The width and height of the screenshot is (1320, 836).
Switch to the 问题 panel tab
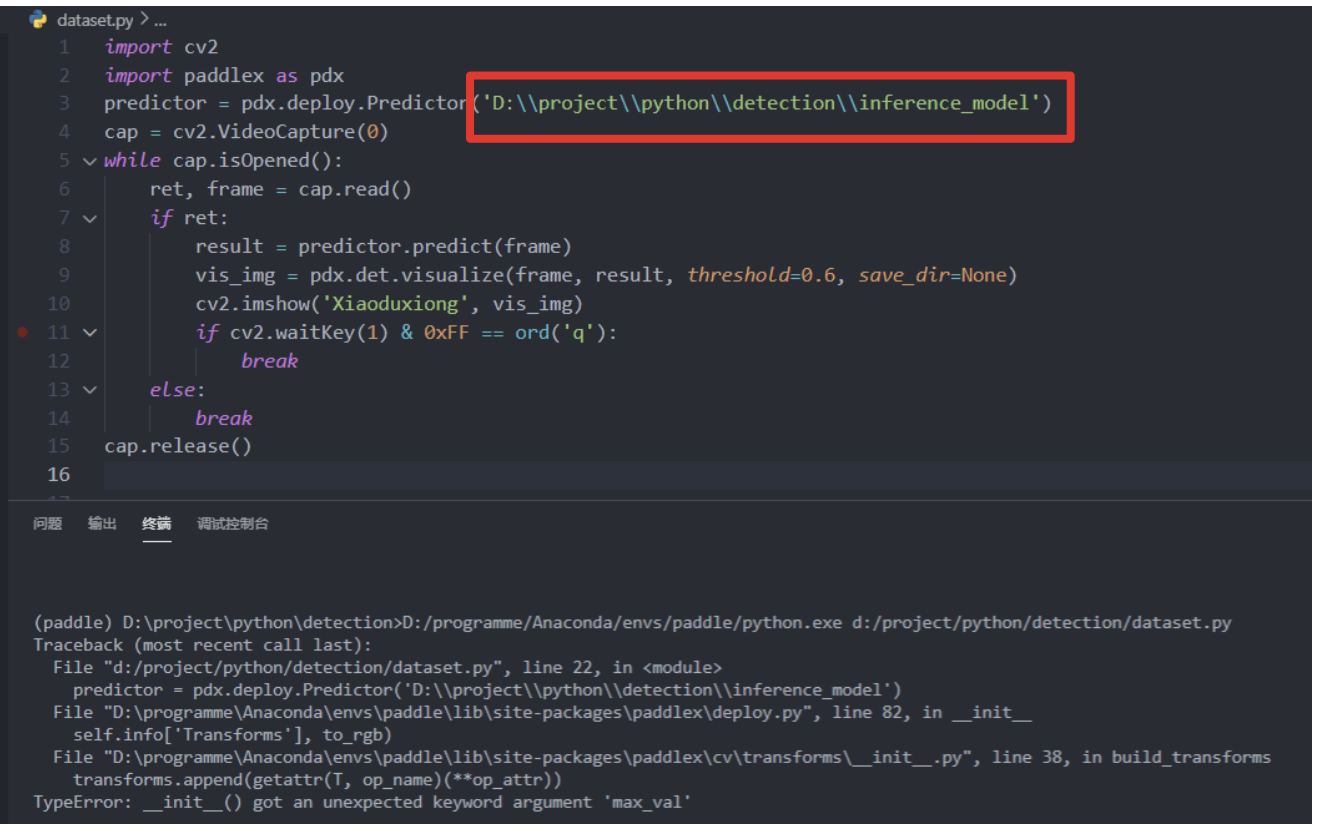46,523
